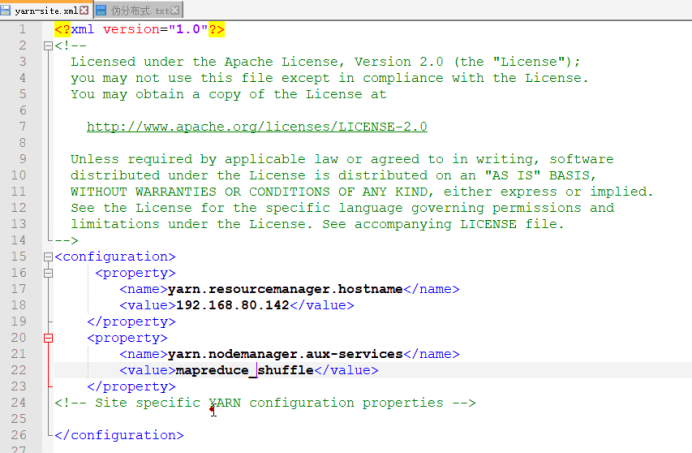Click the text yarn.nodemanager.aux-services
Screen dimensions: 692x453
pyautogui.click(x=285, y=354)
